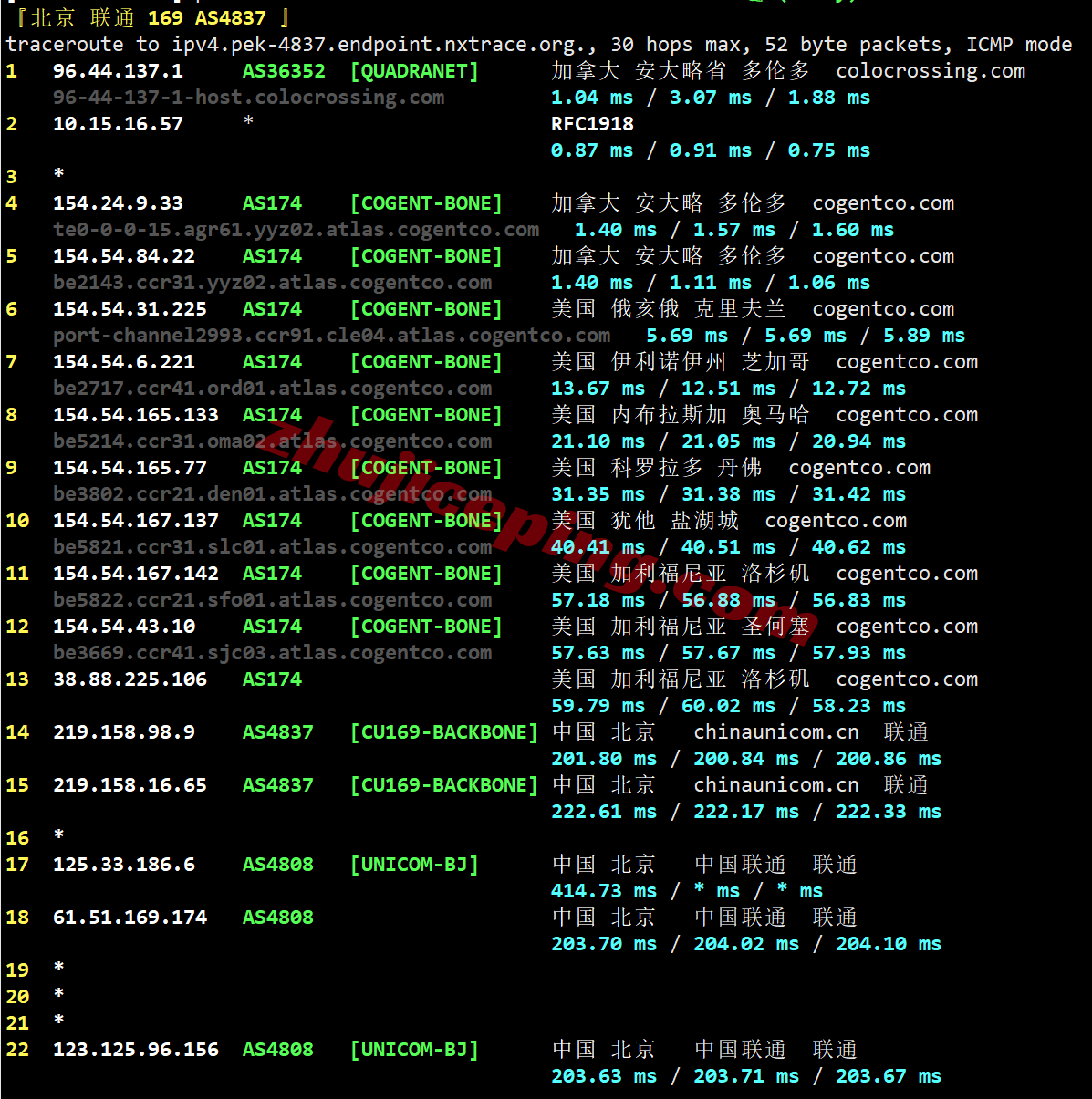Select latency 59.79 ms on hop 13
The width and height of the screenshot is (1092, 1099).
point(598,706)
